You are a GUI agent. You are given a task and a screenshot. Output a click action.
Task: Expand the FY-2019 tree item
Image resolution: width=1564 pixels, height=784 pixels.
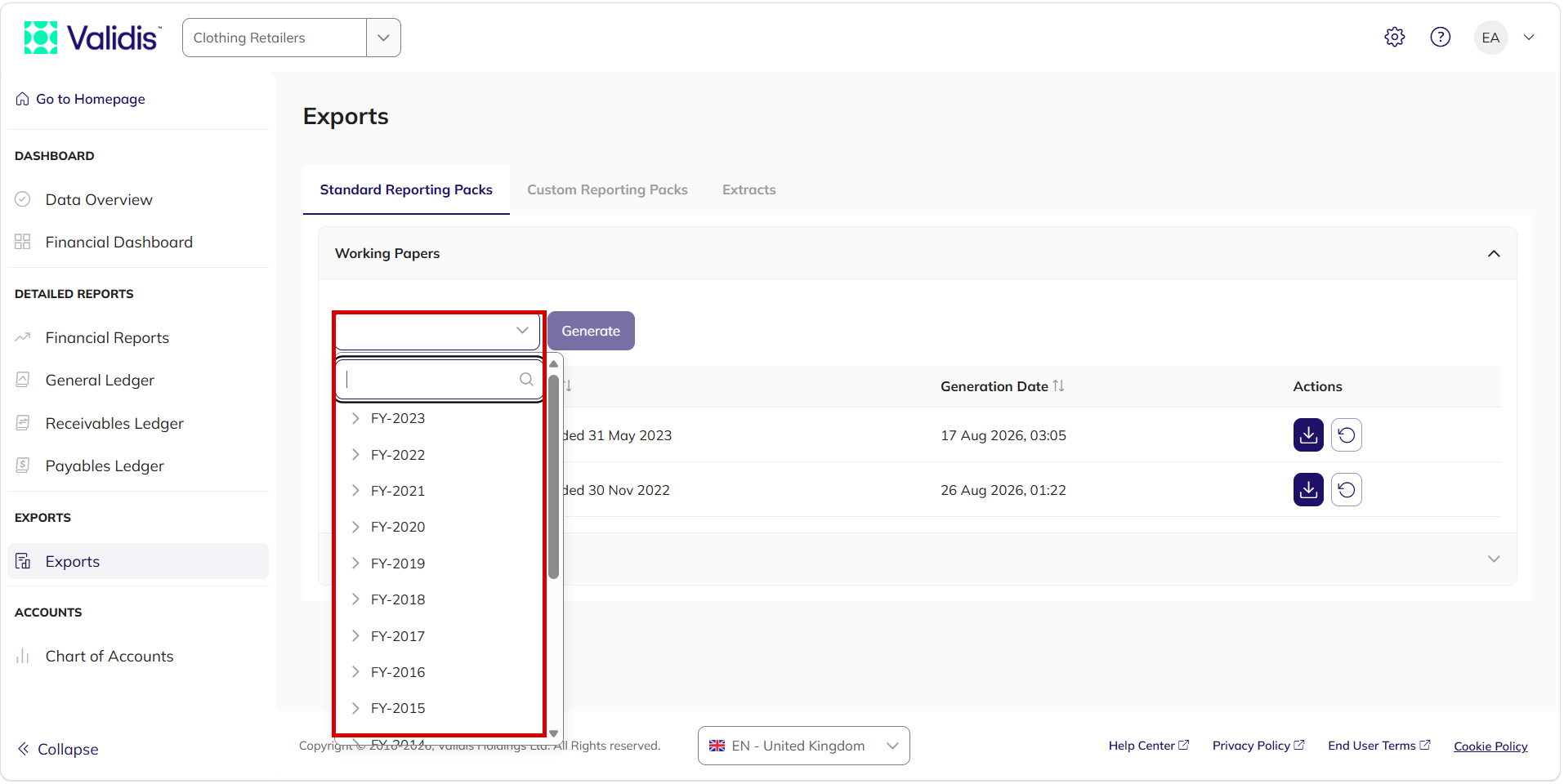pyautogui.click(x=355, y=563)
